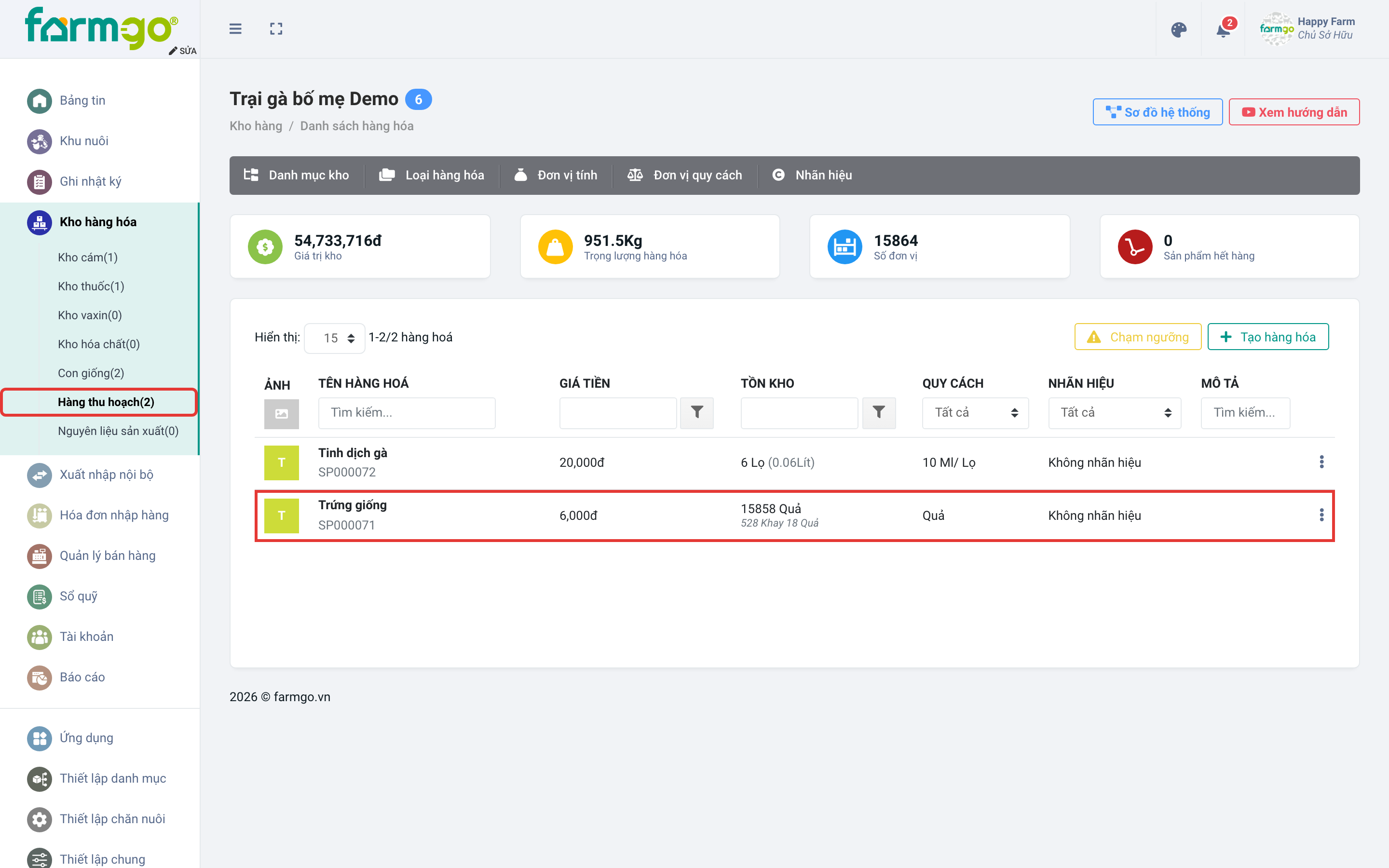The image size is (1389, 868).
Task: Click Tạo hàng hóa button
Action: tap(1268, 337)
